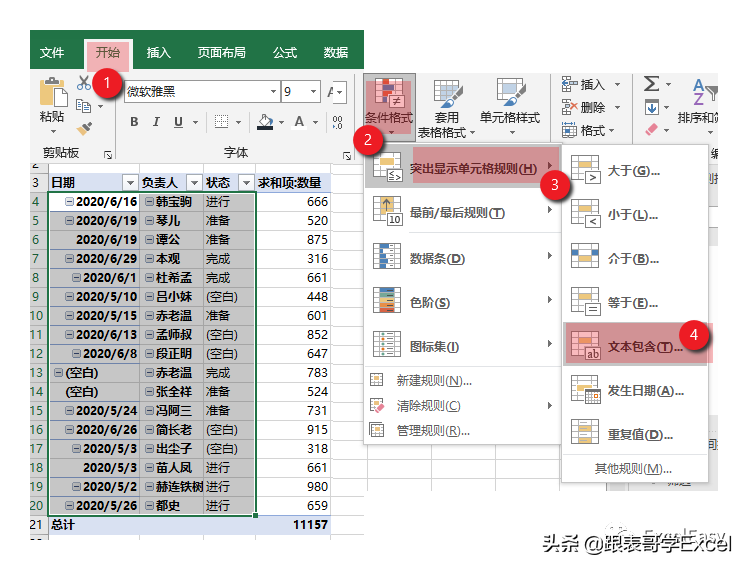Viewport: 748px width, 570px height.
Task: Click the Format Painter brush icon
Action: pos(84,129)
